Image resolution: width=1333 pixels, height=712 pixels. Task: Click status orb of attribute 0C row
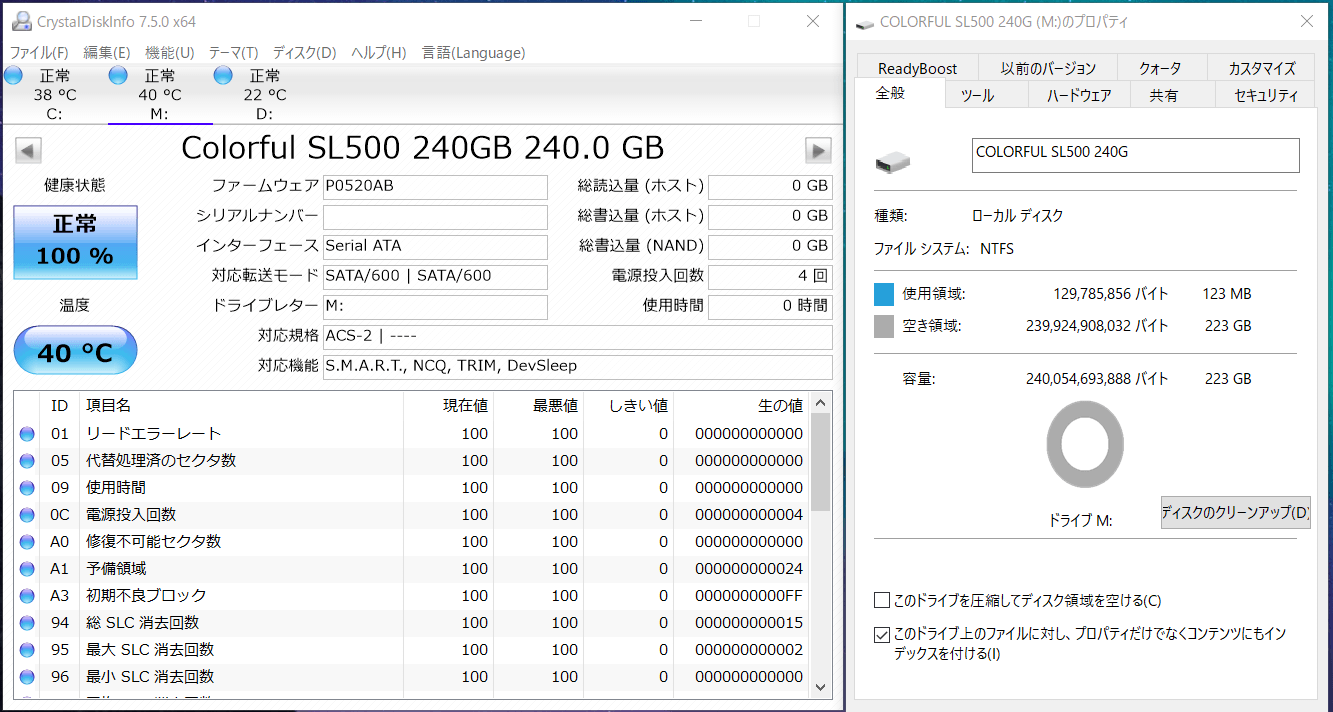(27, 515)
